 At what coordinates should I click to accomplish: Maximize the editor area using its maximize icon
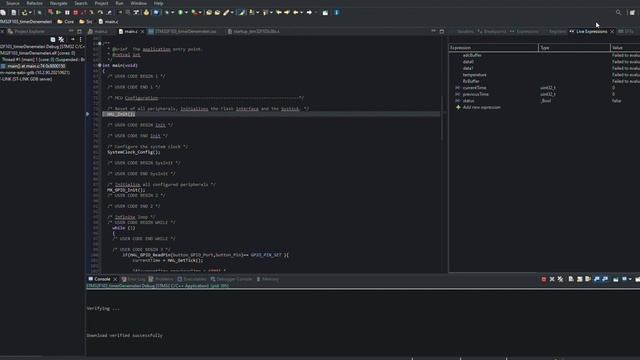pyautogui.click(x=442, y=31)
